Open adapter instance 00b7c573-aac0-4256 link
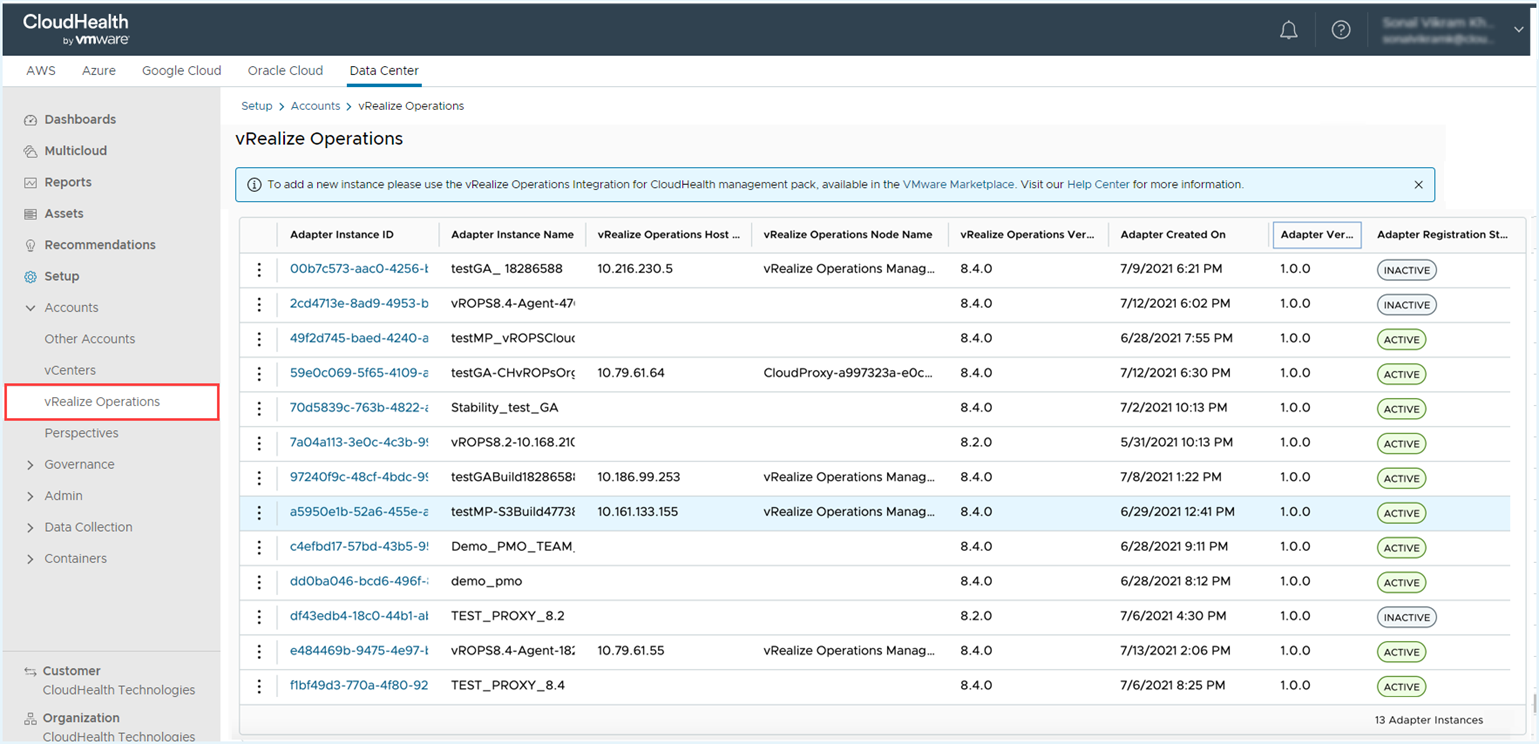This screenshot has width=1539, height=744. coord(359,269)
